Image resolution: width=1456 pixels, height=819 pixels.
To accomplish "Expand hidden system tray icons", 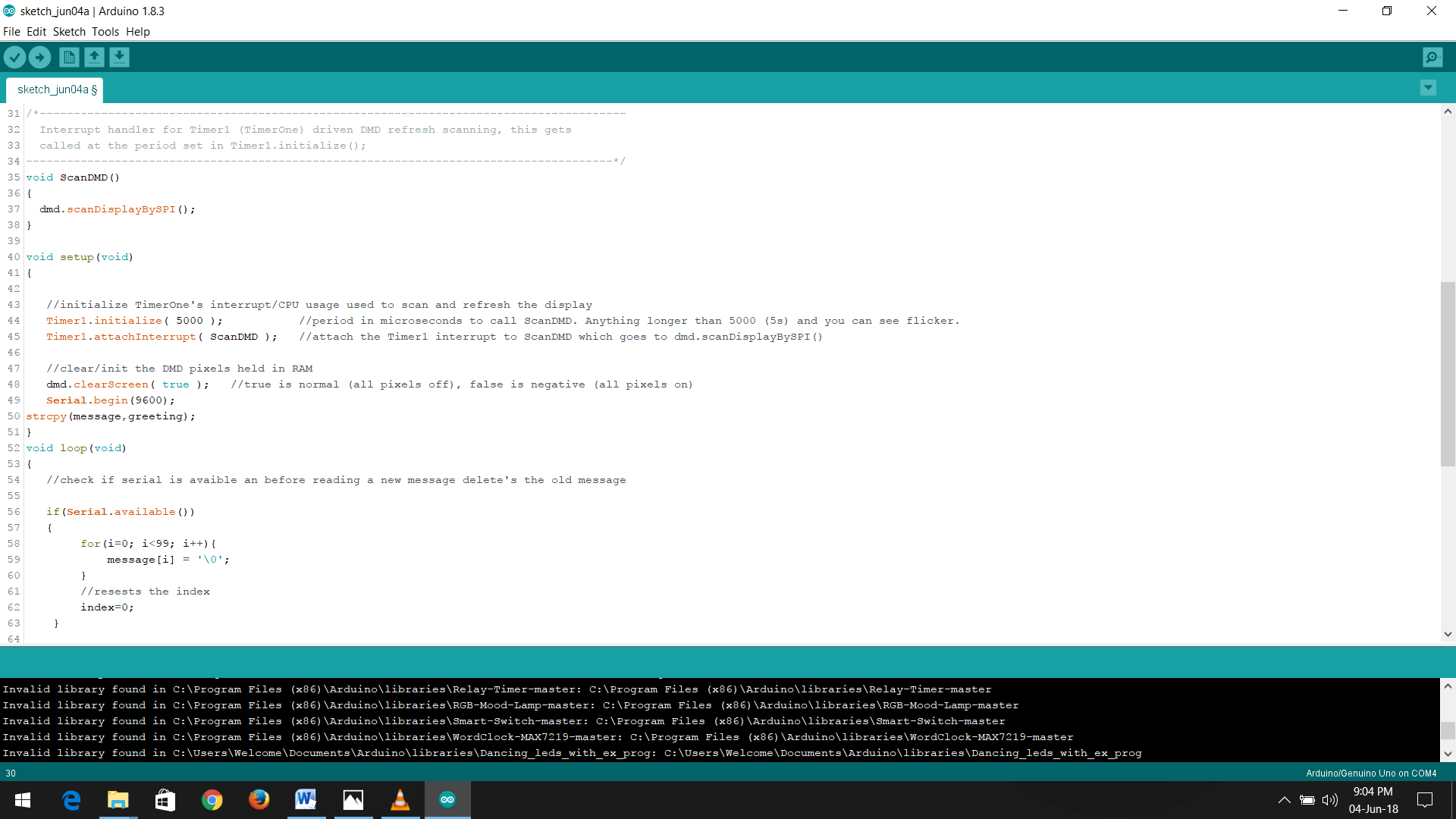I will 1284,799.
